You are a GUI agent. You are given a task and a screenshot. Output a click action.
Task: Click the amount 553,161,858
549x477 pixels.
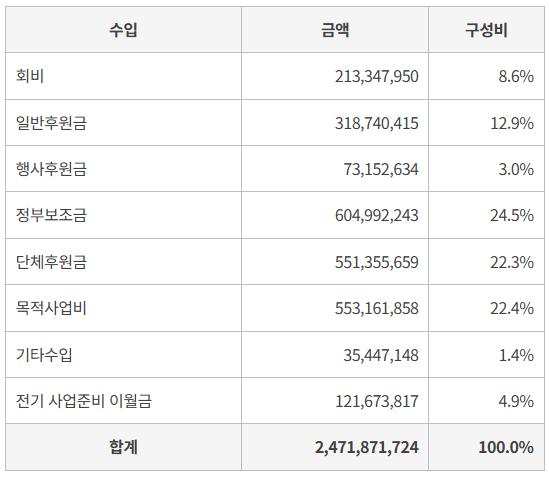(377, 309)
